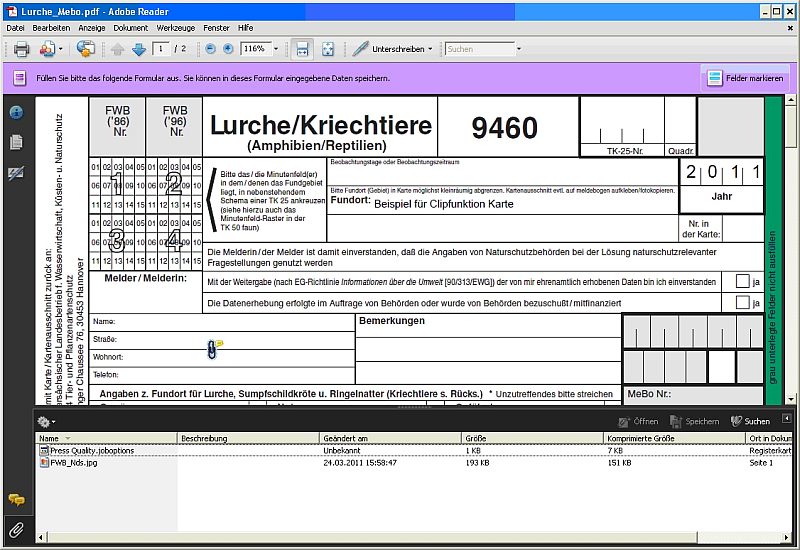Open the Werkzeuge menu
The image size is (800, 550).
click(175, 28)
